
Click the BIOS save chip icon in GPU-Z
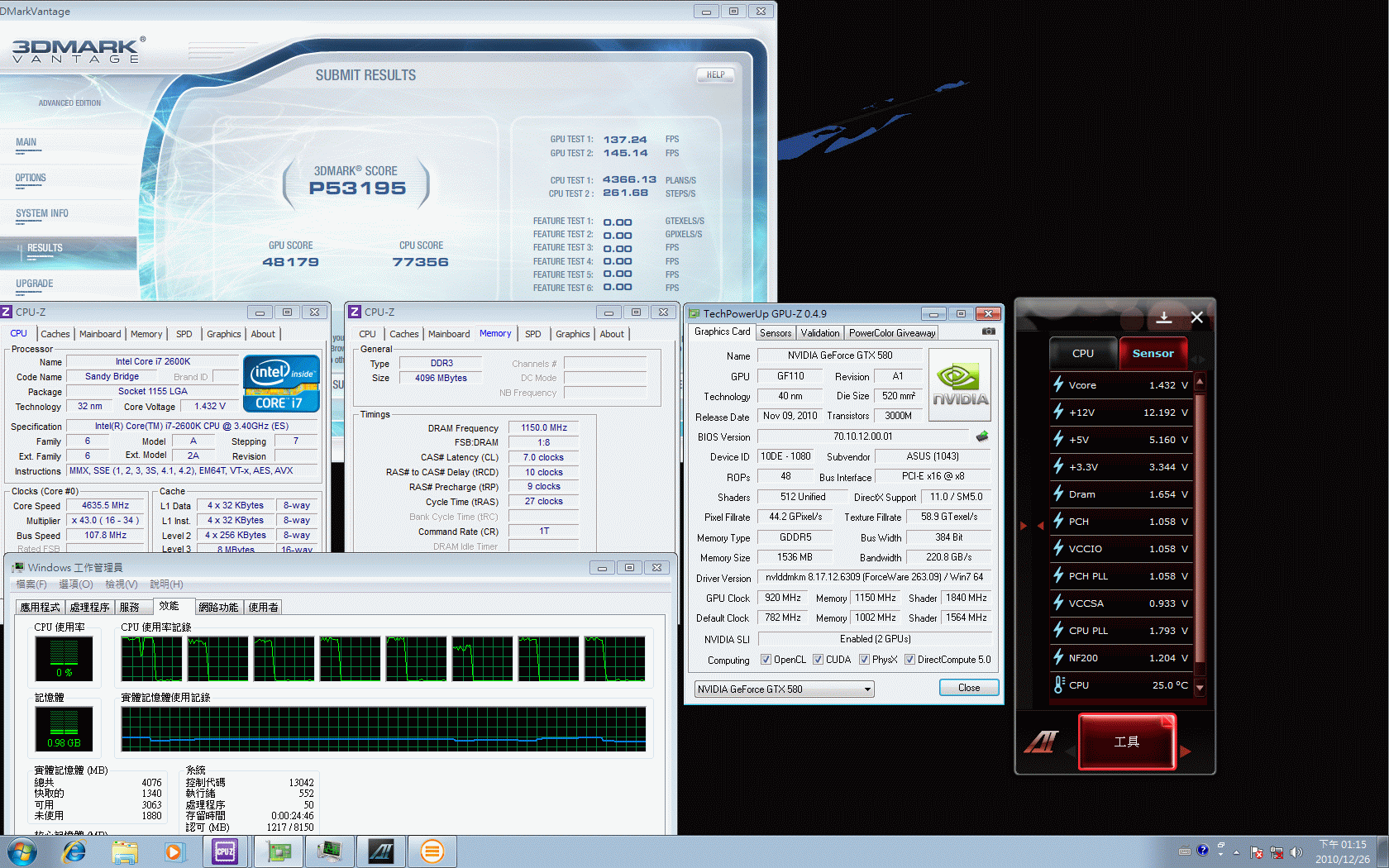click(x=982, y=436)
